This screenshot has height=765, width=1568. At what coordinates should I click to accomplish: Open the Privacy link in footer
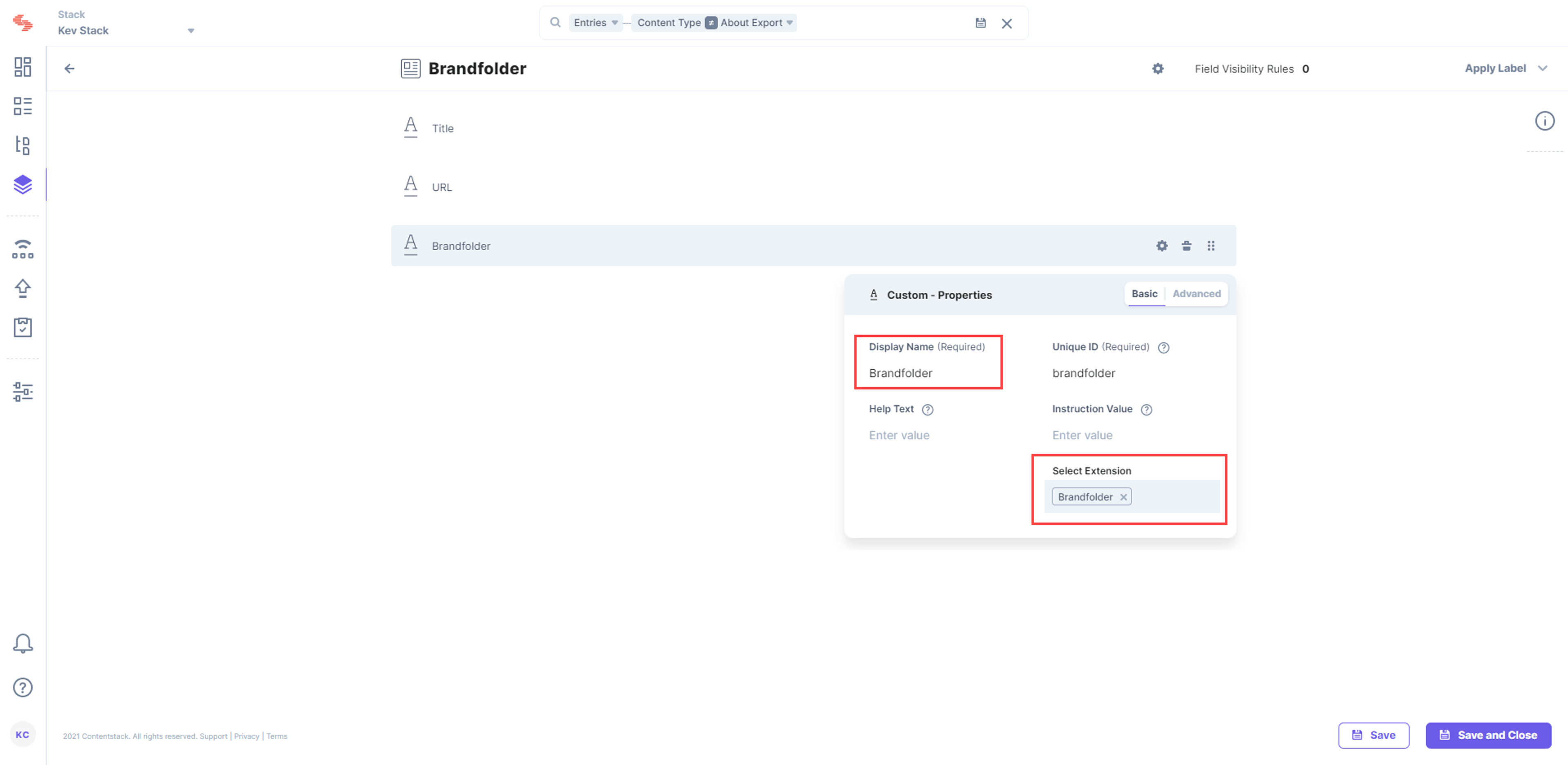click(247, 736)
